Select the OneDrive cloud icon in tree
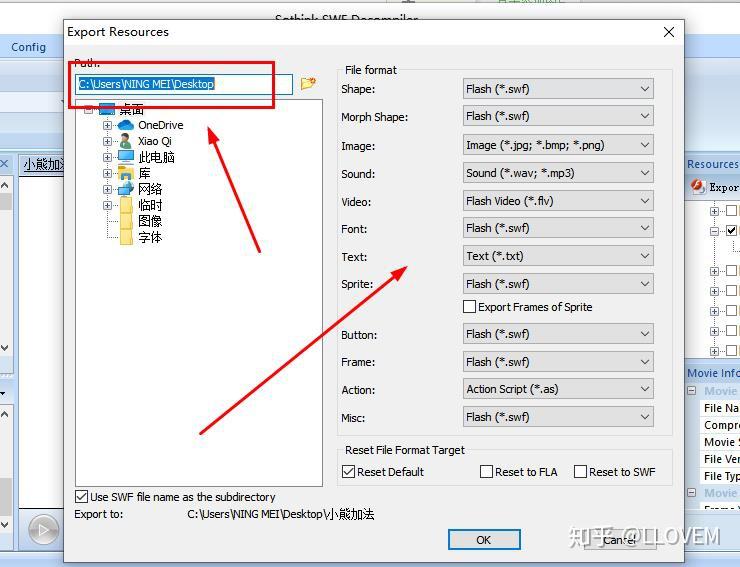 pos(126,125)
